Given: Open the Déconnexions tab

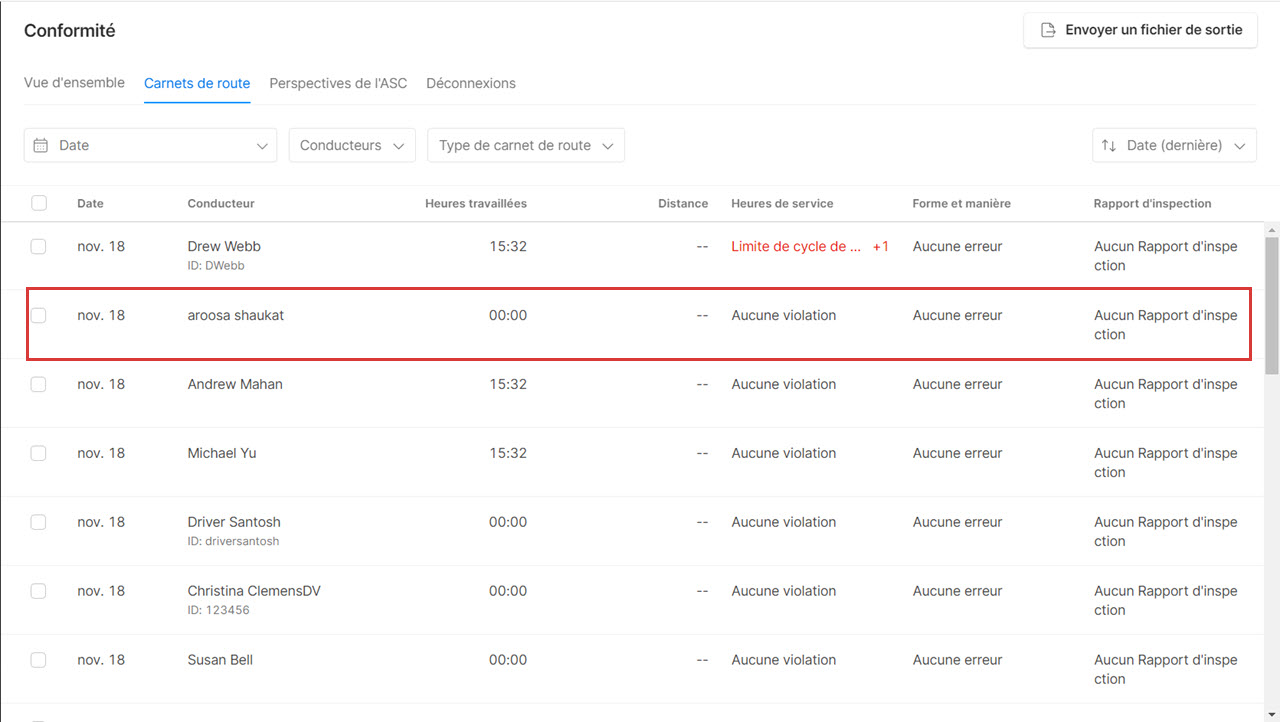Looking at the screenshot, I should [x=471, y=83].
